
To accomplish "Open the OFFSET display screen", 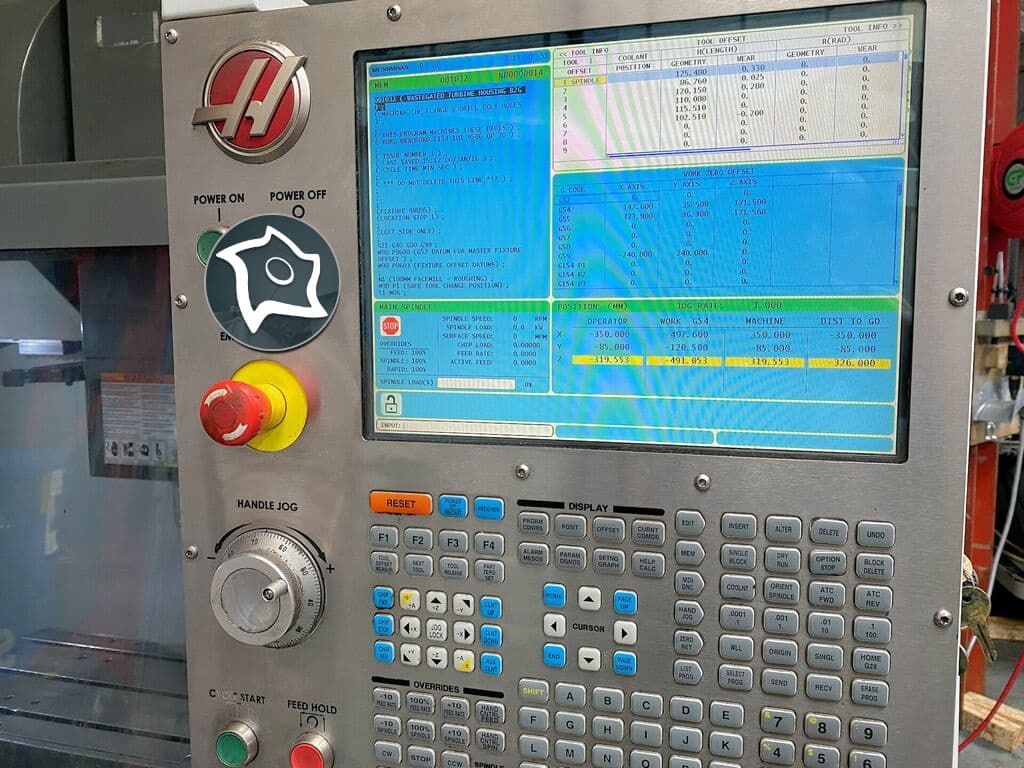I will click(608, 529).
